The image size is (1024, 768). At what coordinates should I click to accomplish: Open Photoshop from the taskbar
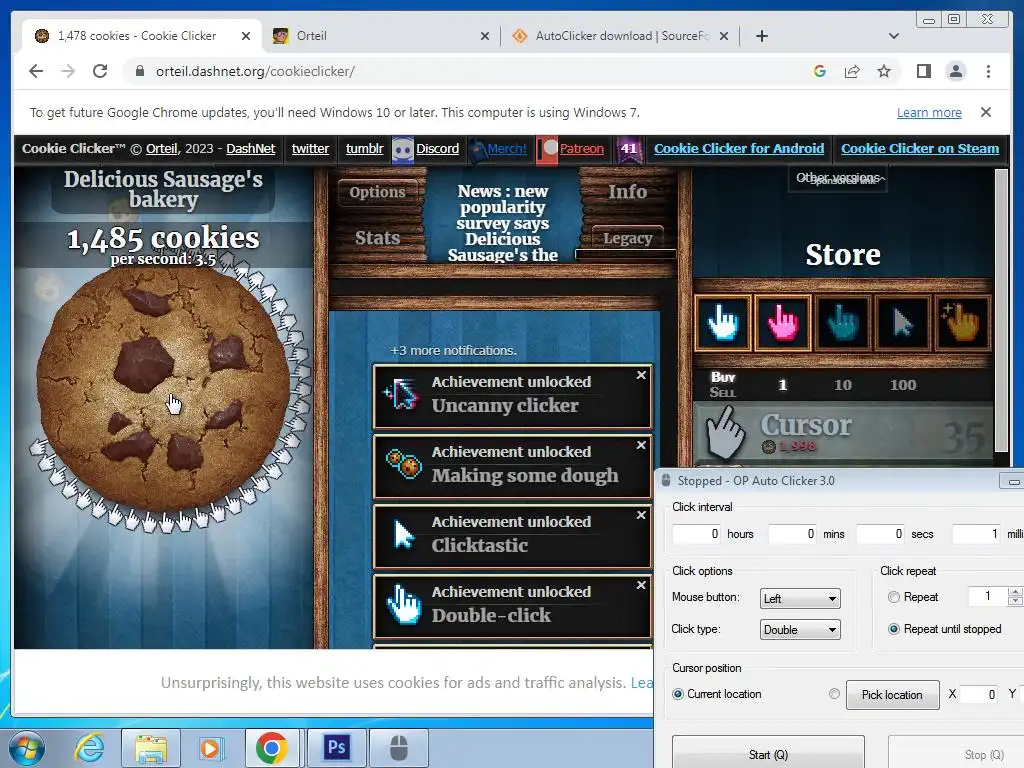[x=337, y=747]
